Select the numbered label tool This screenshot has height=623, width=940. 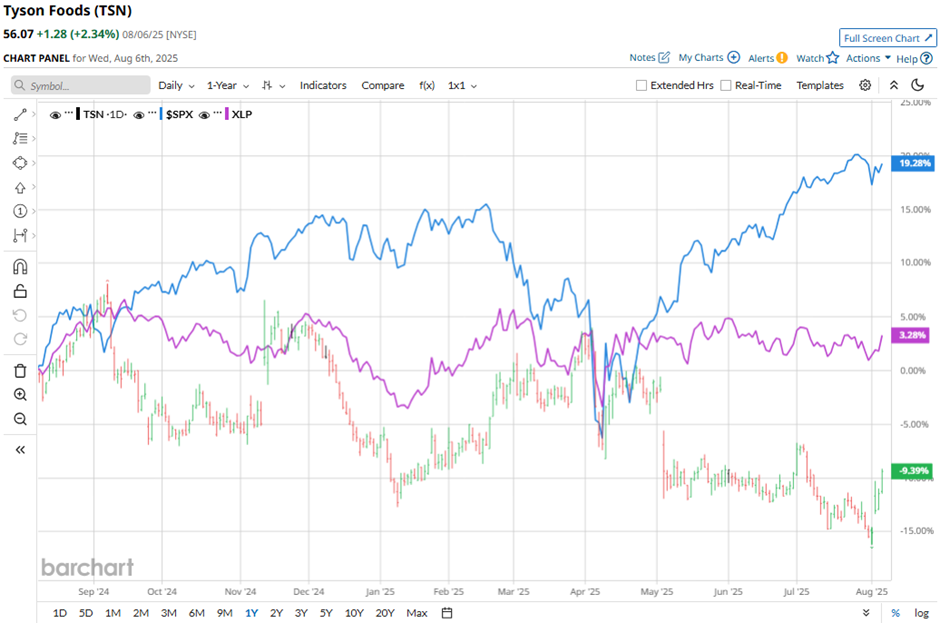(20, 211)
